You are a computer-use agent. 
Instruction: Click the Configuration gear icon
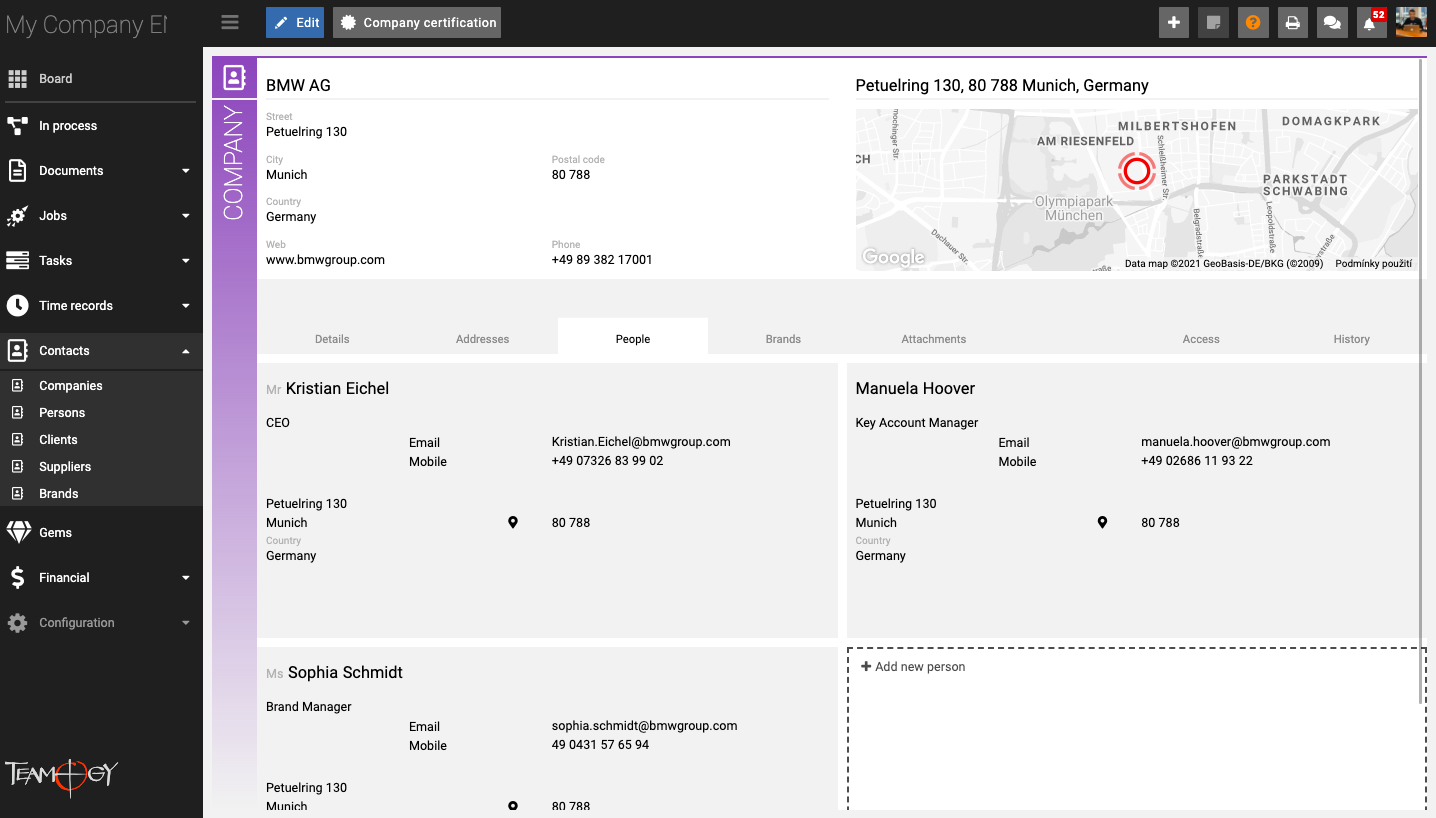click(x=17, y=623)
